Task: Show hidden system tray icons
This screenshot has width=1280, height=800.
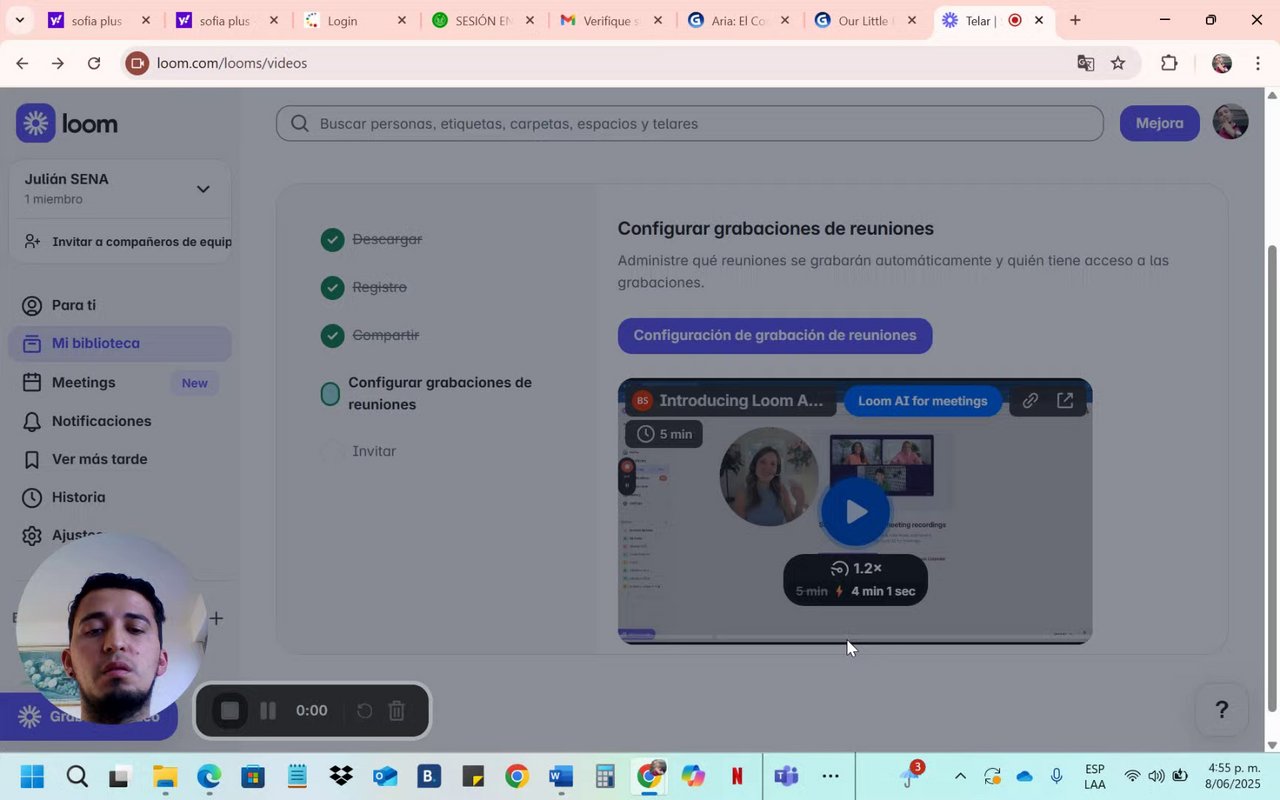Action: tap(960, 776)
